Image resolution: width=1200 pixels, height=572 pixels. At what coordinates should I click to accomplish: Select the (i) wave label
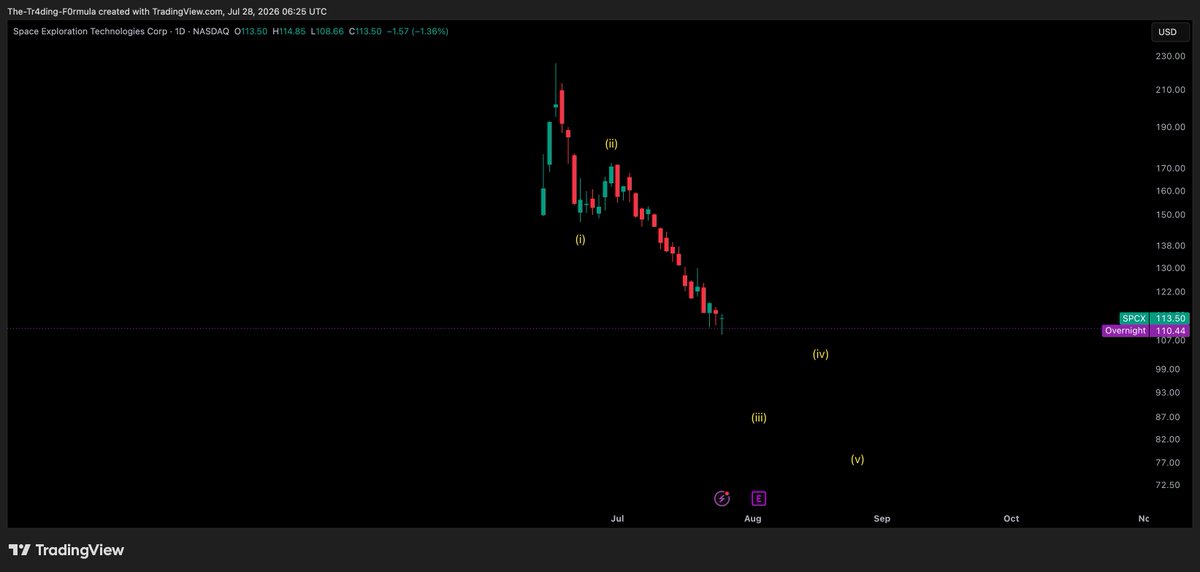[580, 239]
